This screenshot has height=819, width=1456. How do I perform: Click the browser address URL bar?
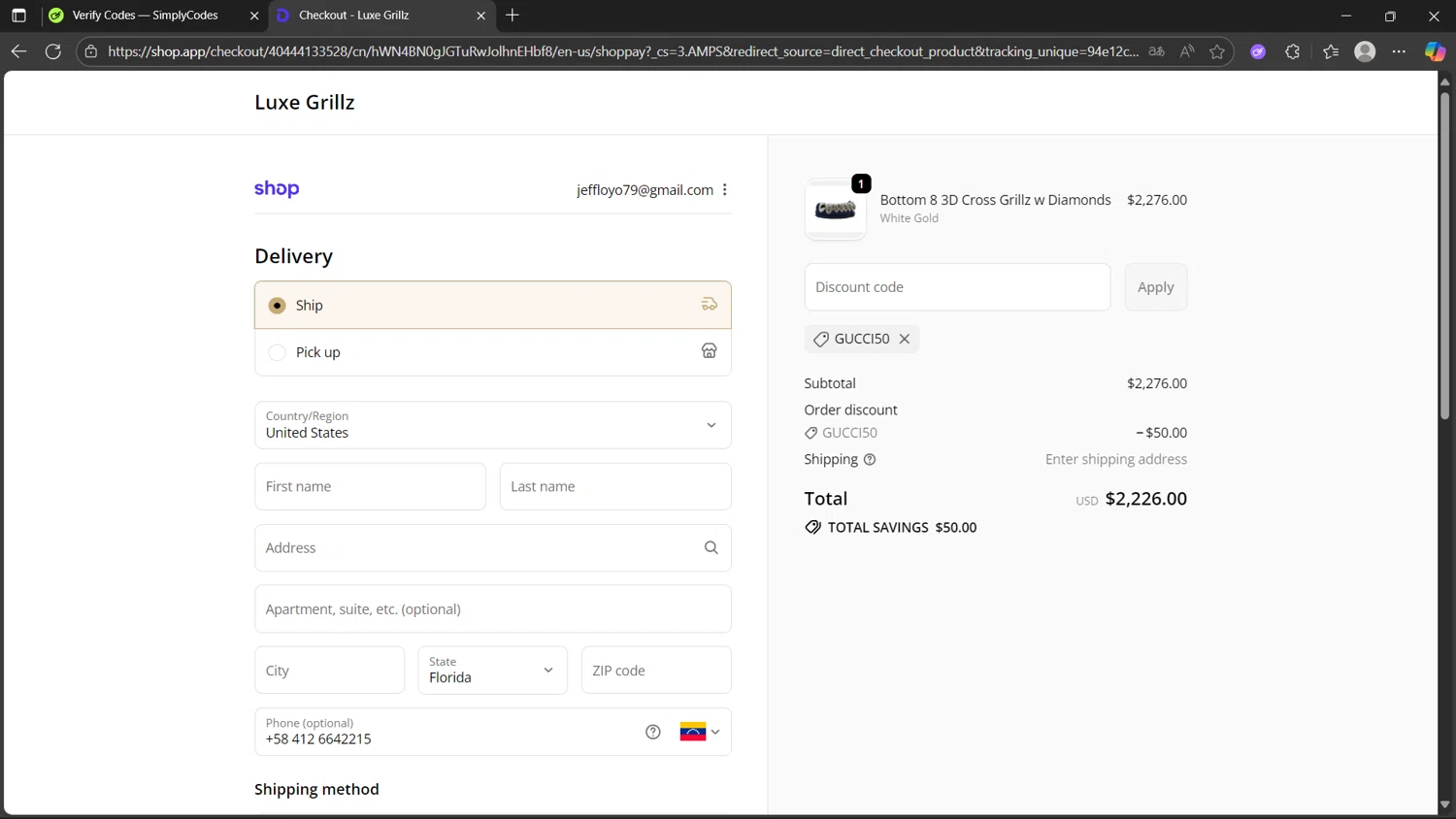[x=621, y=51]
